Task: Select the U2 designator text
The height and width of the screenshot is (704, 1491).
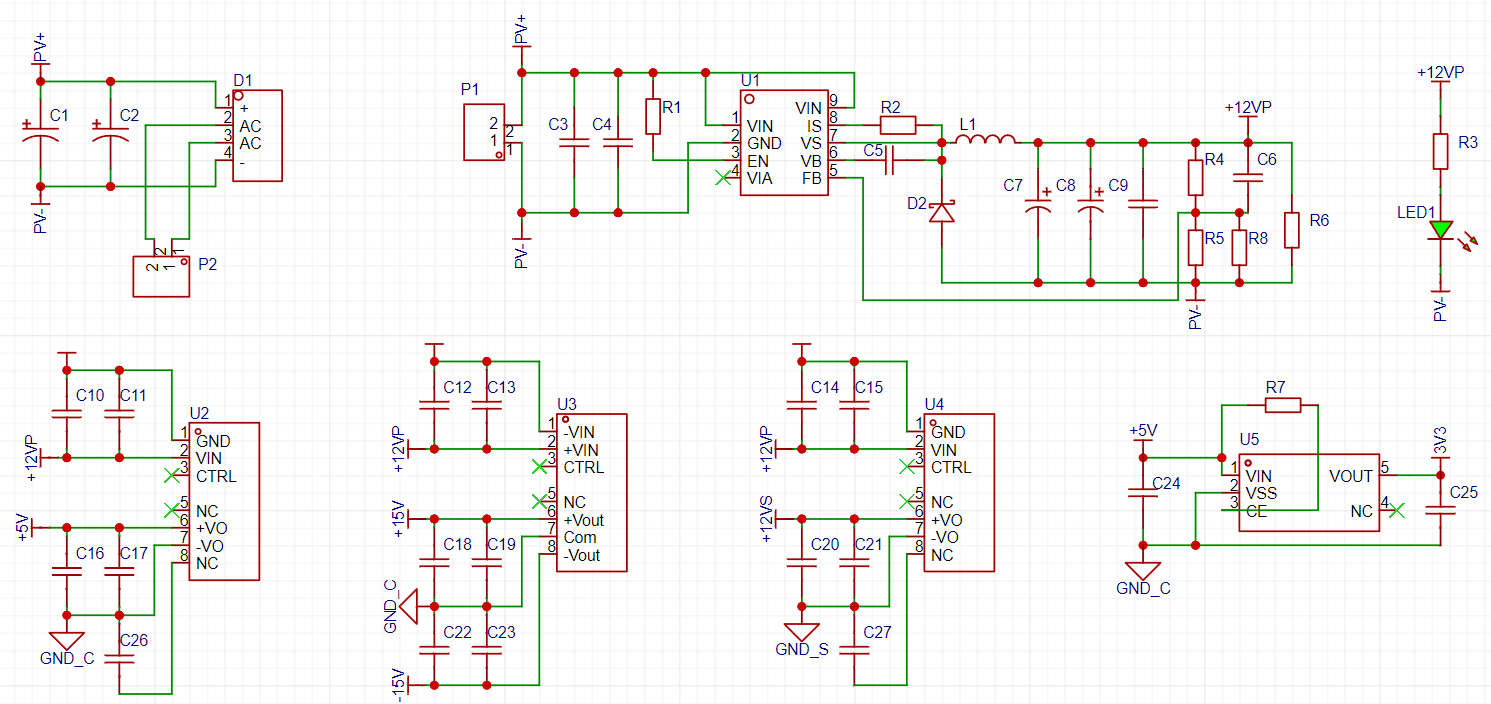Action: [x=199, y=413]
